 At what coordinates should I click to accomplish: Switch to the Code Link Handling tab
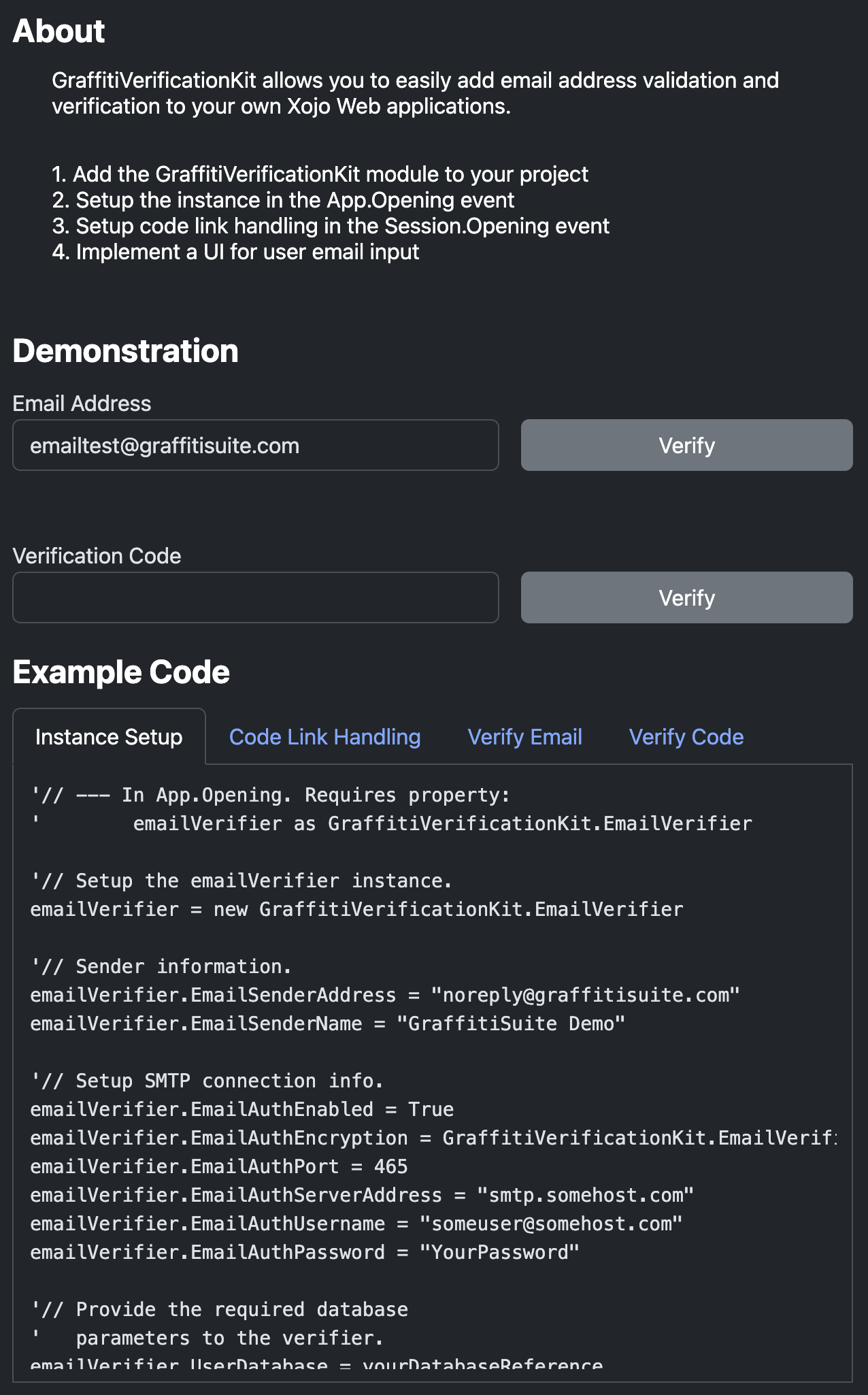(324, 737)
